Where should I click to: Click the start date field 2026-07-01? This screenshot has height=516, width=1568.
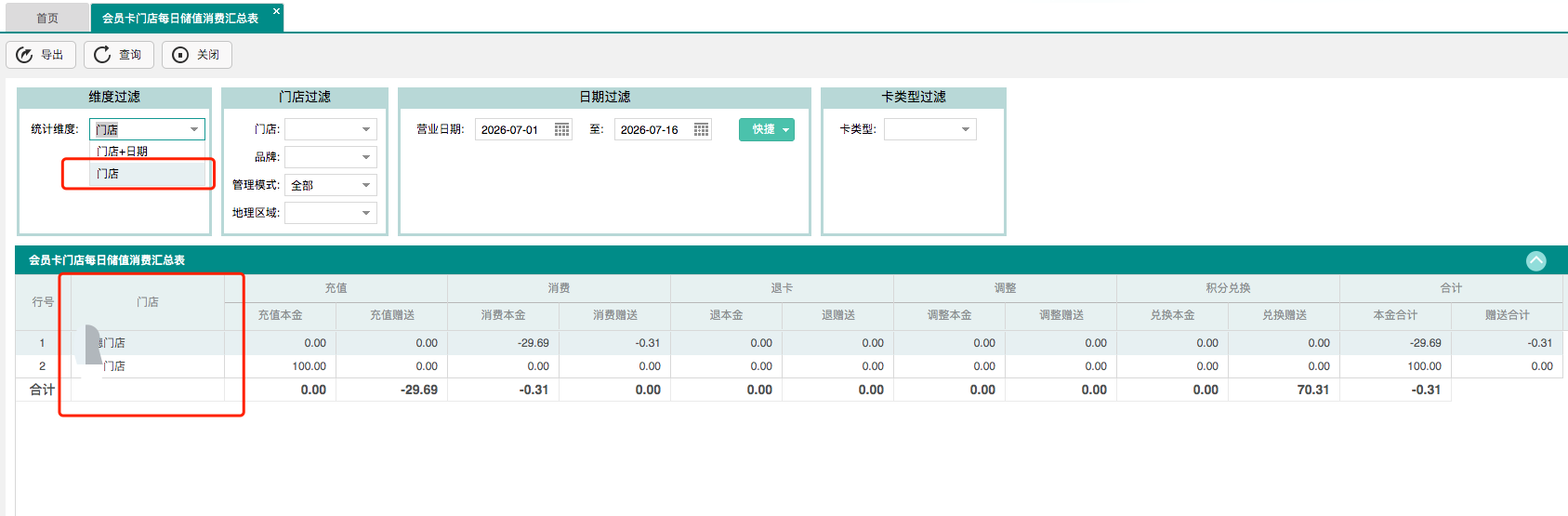[x=514, y=129]
